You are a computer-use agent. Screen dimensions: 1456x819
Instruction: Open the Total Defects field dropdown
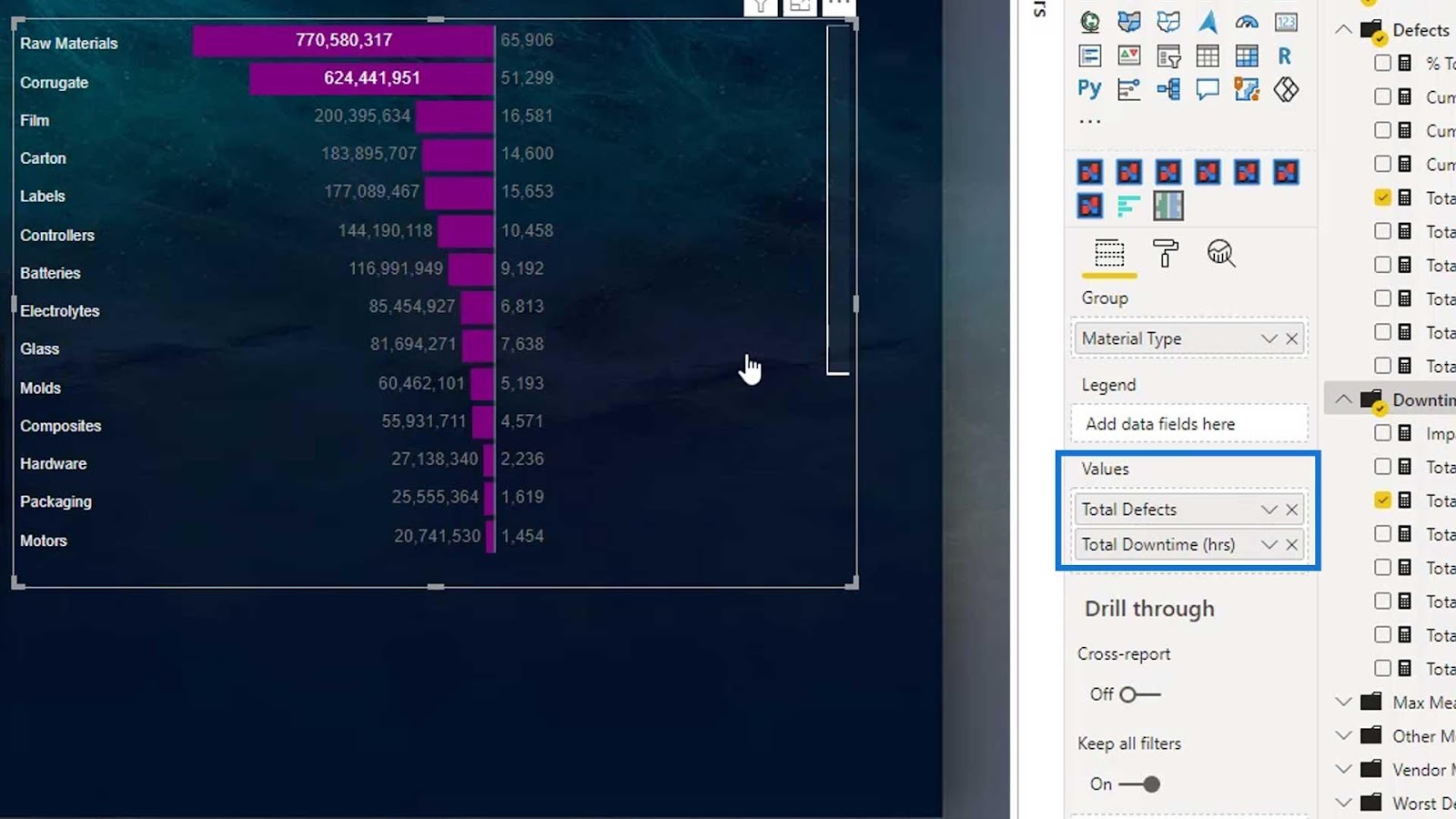pos(1269,510)
